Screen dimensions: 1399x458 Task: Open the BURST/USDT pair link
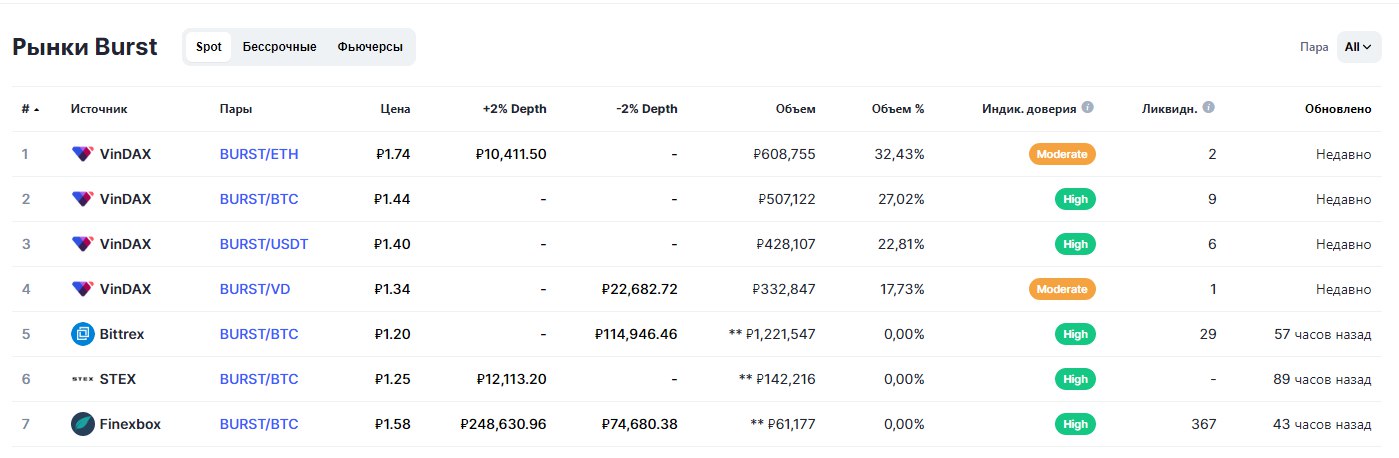point(264,244)
